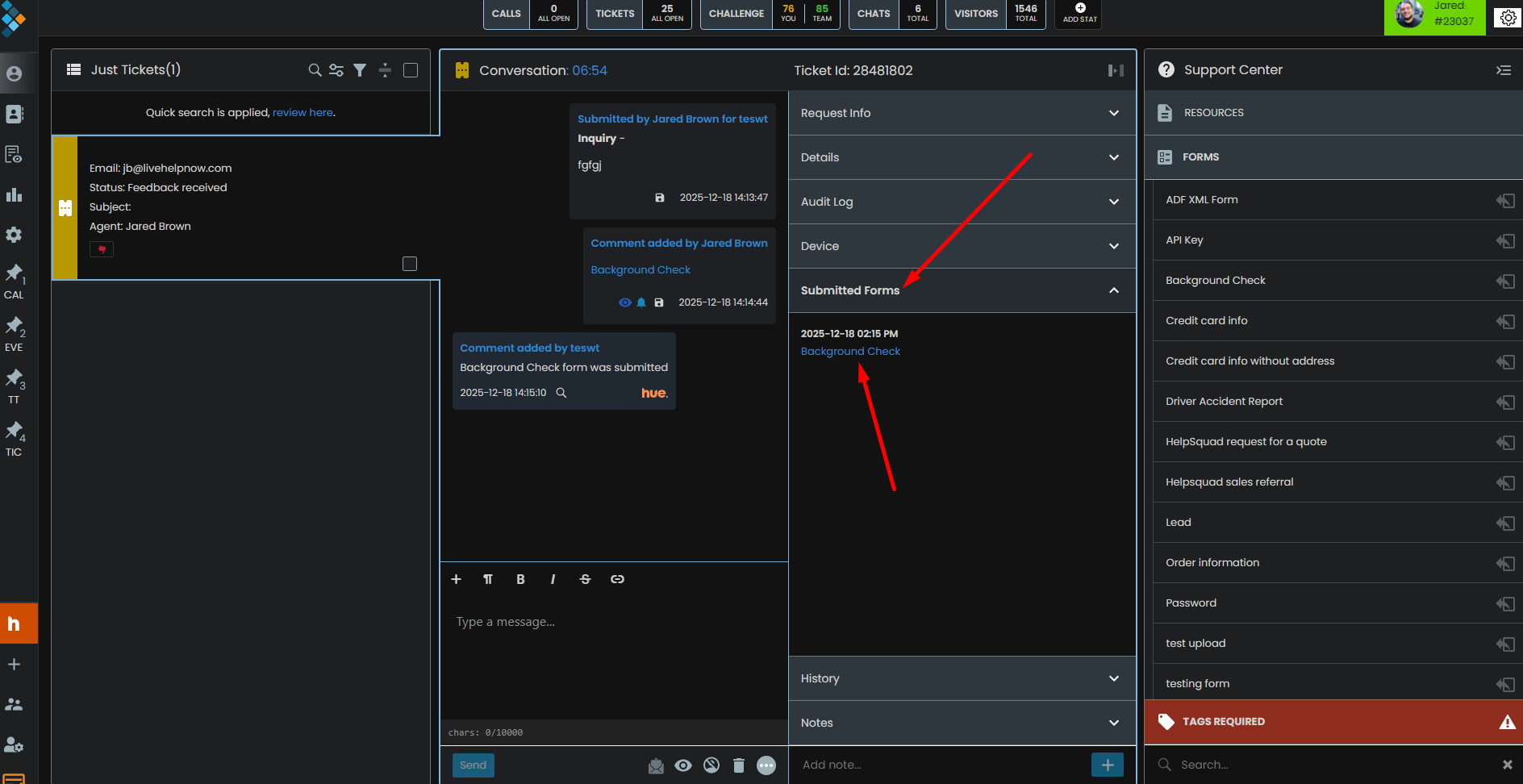Click the Bold formatting icon
This screenshot has height=784, width=1523.
tap(520, 579)
